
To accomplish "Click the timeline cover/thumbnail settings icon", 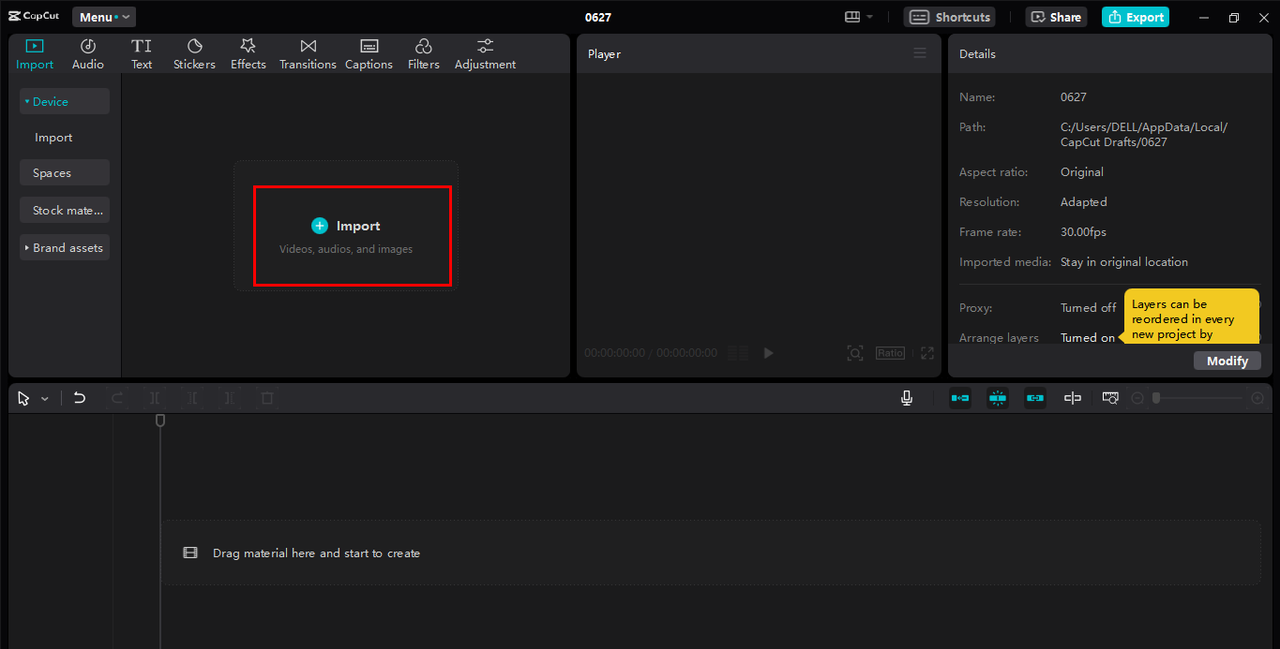I will coord(1110,398).
